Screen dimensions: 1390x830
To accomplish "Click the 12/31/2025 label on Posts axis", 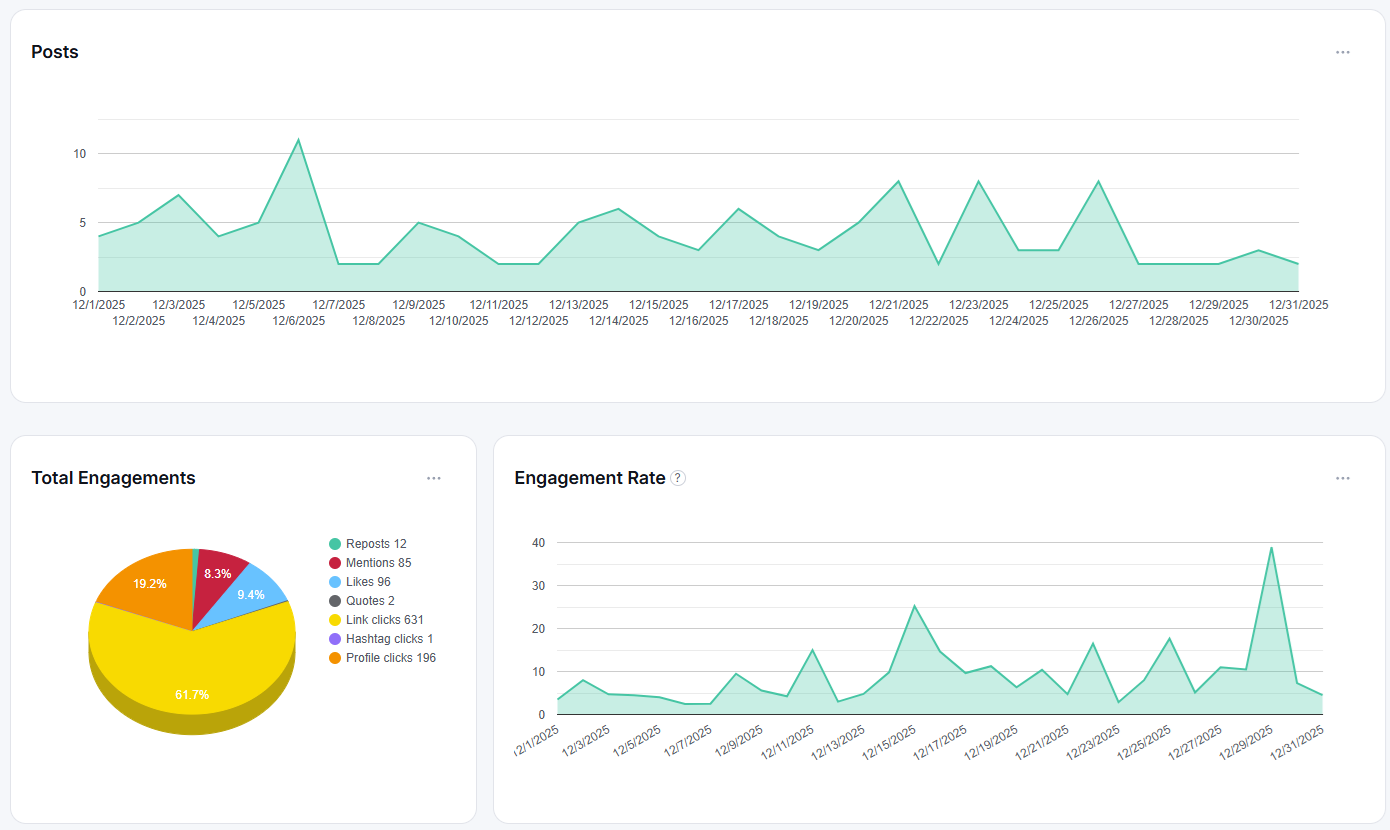I will [x=1298, y=305].
